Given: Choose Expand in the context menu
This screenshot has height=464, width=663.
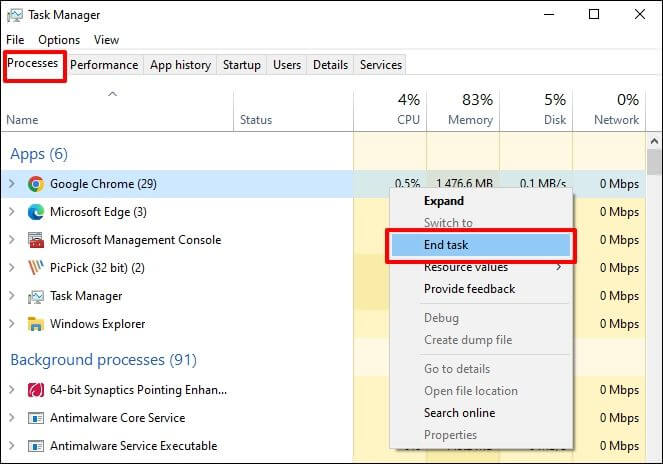Looking at the screenshot, I should click(481, 201).
